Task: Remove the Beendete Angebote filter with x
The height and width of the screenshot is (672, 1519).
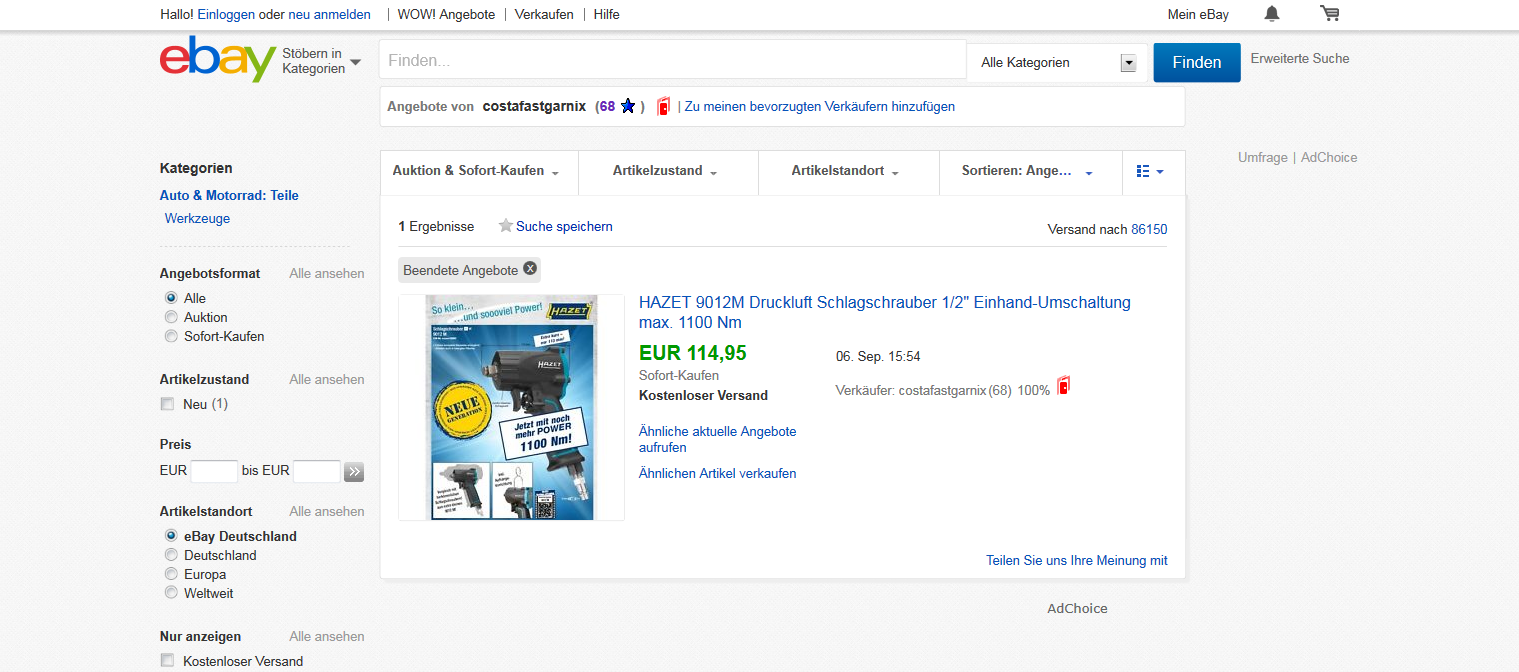Action: [x=530, y=269]
